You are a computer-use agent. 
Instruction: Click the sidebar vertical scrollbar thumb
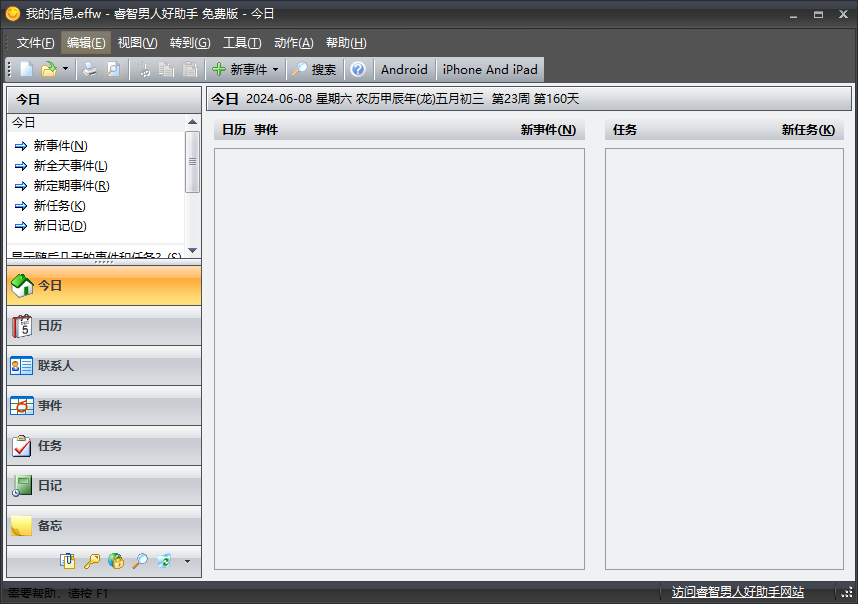pos(192,162)
